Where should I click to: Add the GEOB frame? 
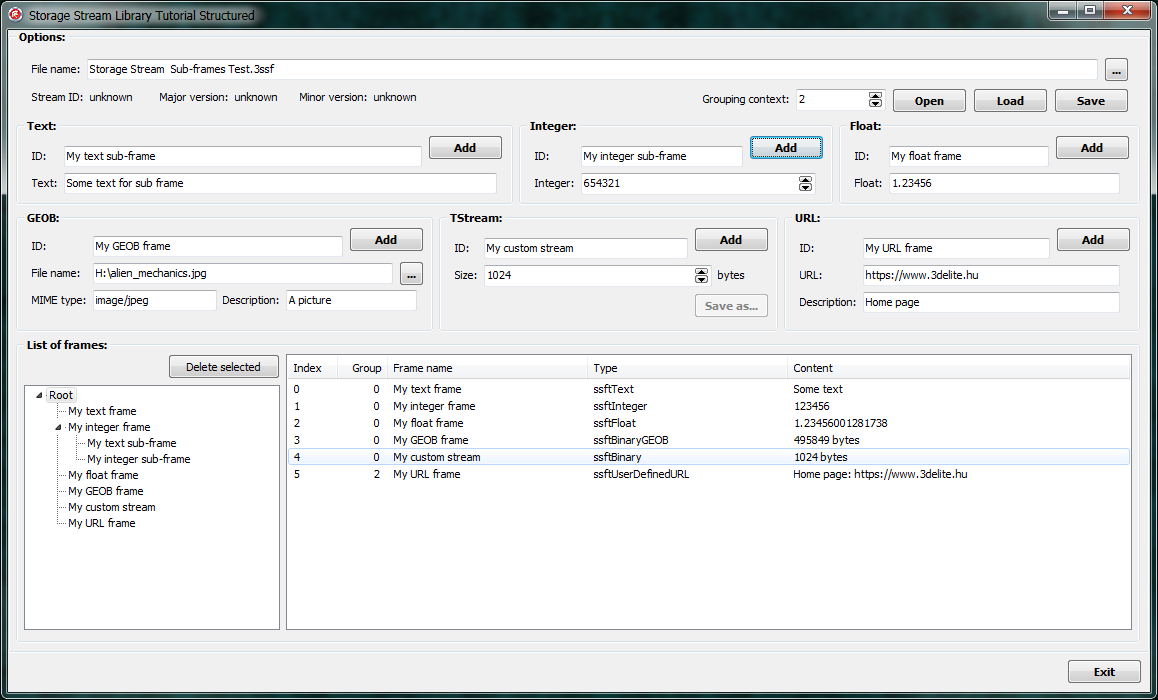point(386,240)
